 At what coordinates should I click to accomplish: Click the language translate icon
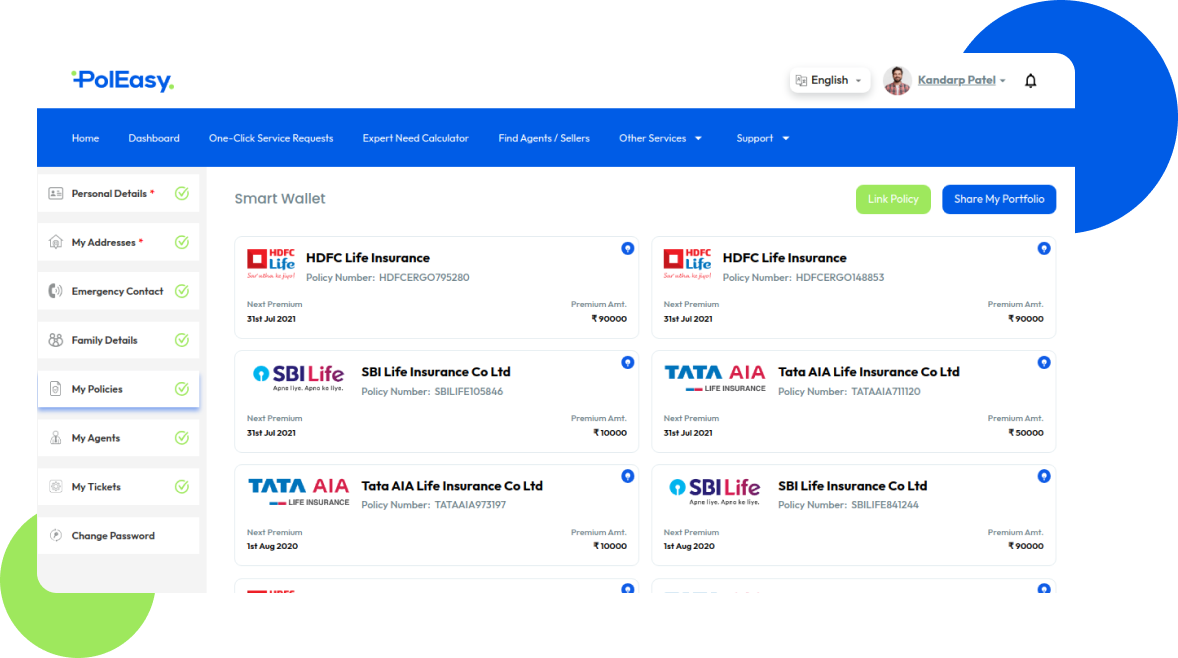[801, 80]
